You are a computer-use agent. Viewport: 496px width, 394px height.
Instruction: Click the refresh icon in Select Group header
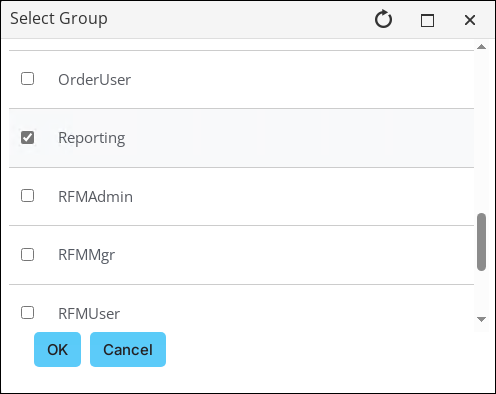pyautogui.click(x=383, y=19)
